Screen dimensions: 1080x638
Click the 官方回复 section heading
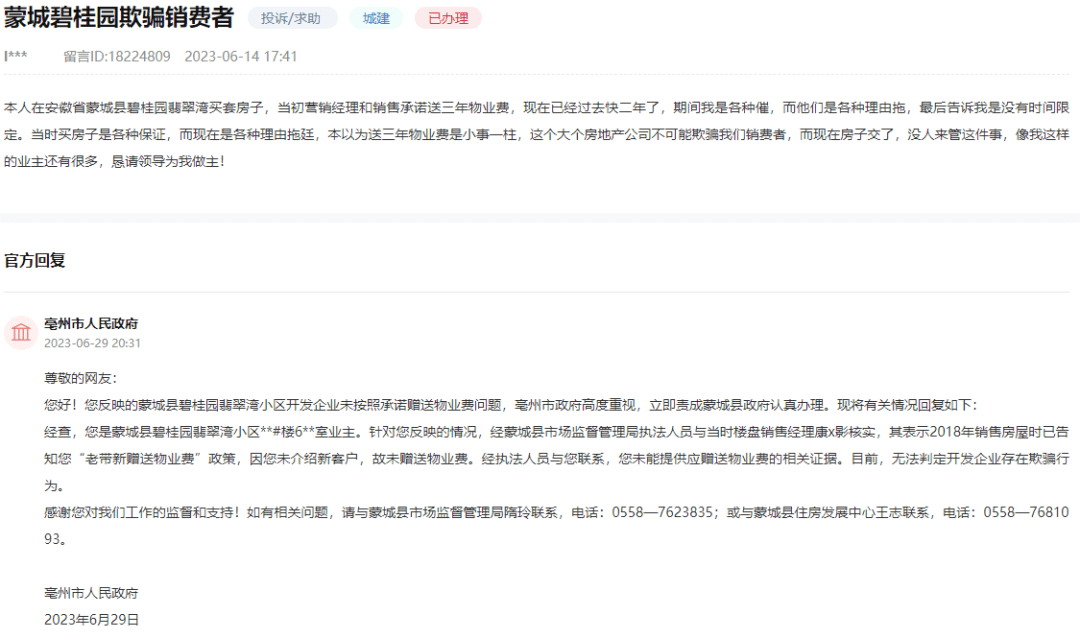pos(35,260)
